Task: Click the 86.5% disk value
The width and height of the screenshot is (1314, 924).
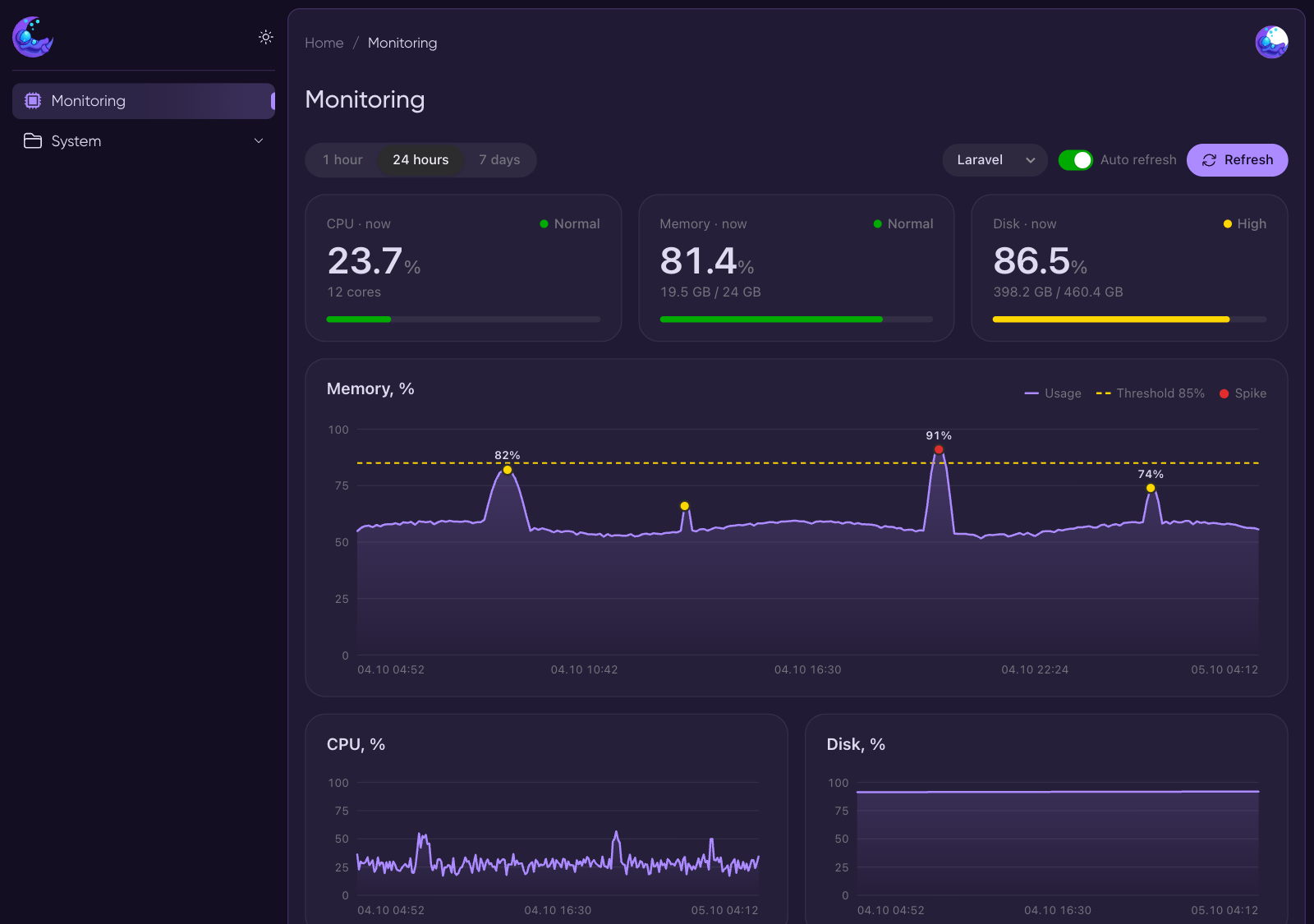Action: pos(1040,261)
